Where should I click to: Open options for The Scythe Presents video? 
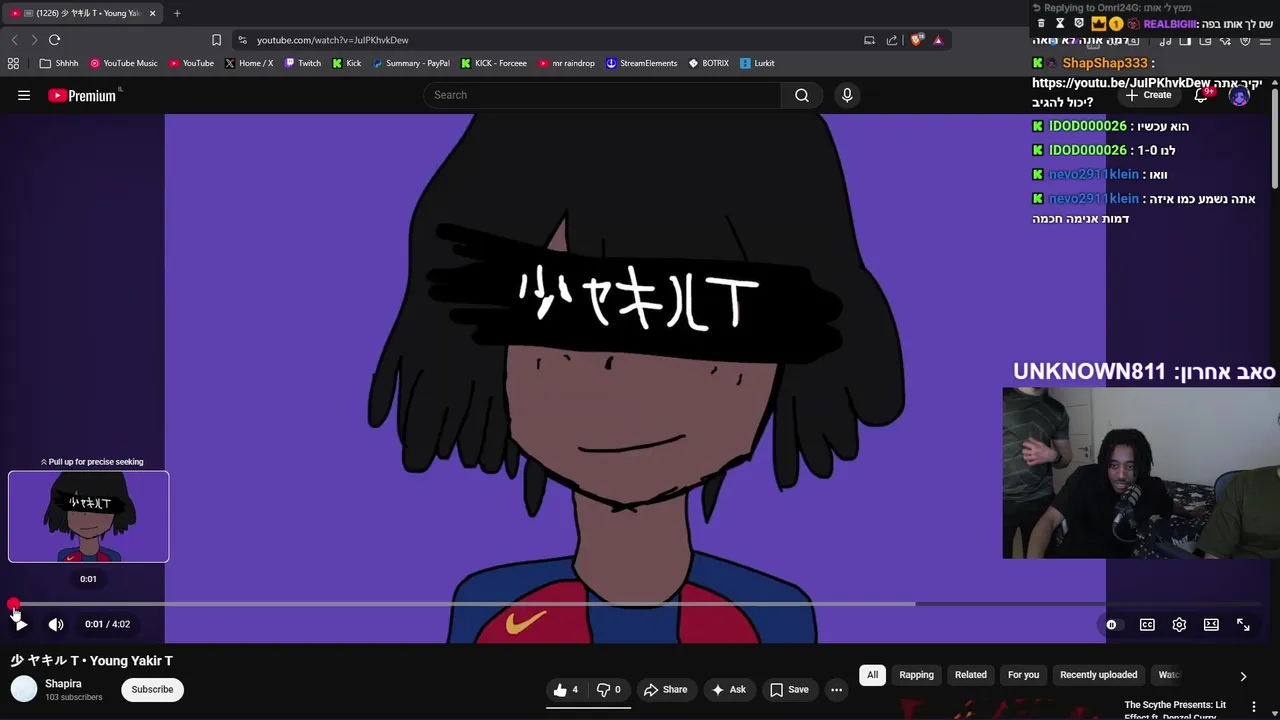click(1253, 707)
